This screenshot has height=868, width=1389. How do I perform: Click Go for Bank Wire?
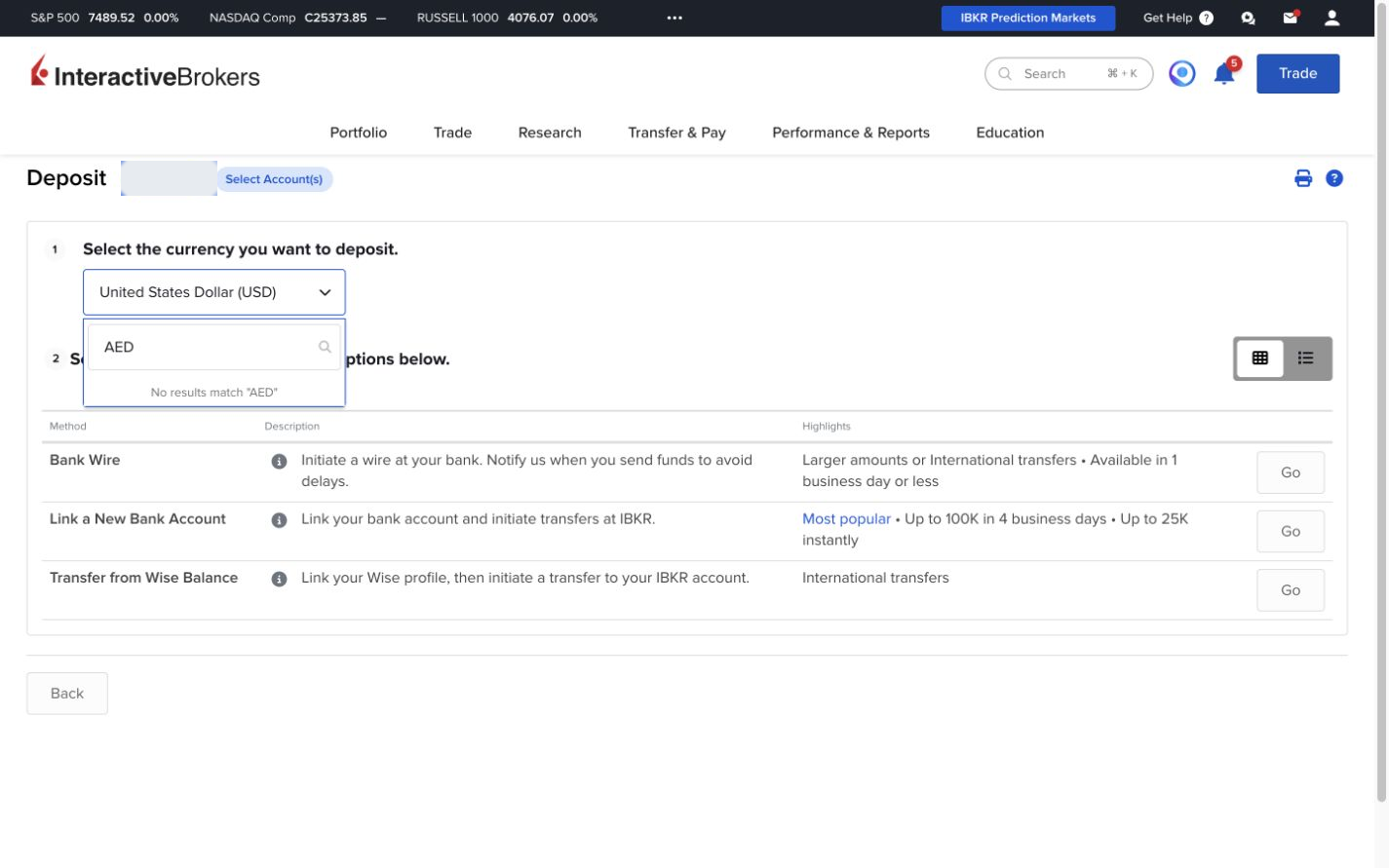tap(1291, 472)
